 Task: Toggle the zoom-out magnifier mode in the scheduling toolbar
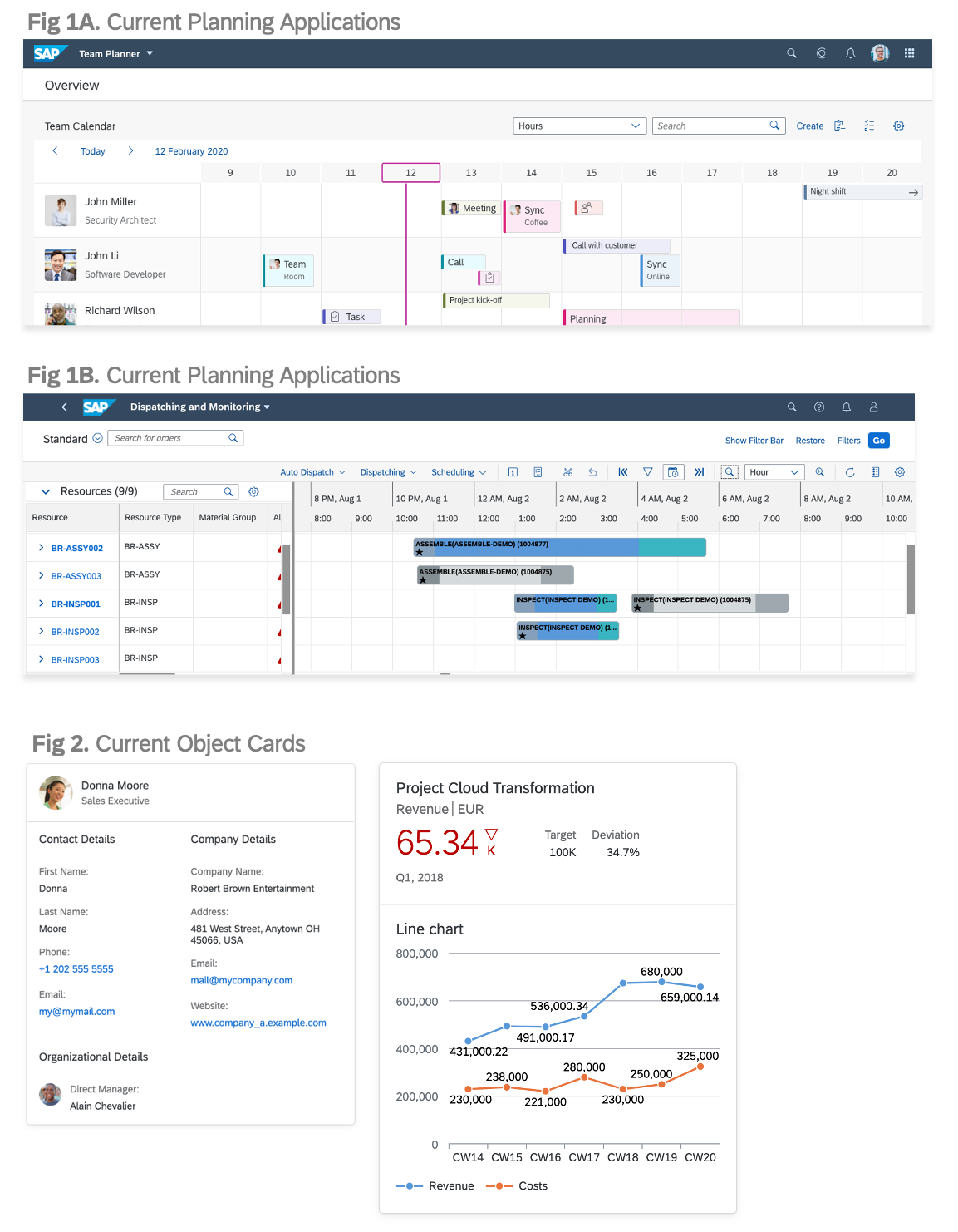pyautogui.click(x=729, y=471)
